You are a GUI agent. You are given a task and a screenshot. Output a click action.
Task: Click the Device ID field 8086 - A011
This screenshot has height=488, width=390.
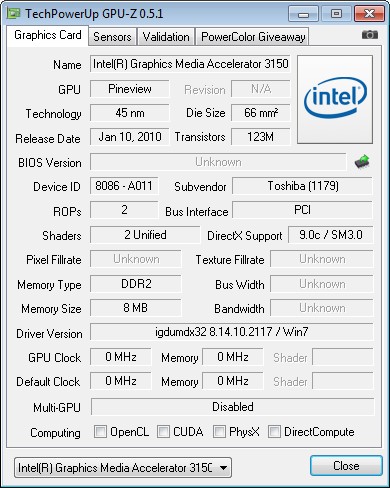point(124,186)
